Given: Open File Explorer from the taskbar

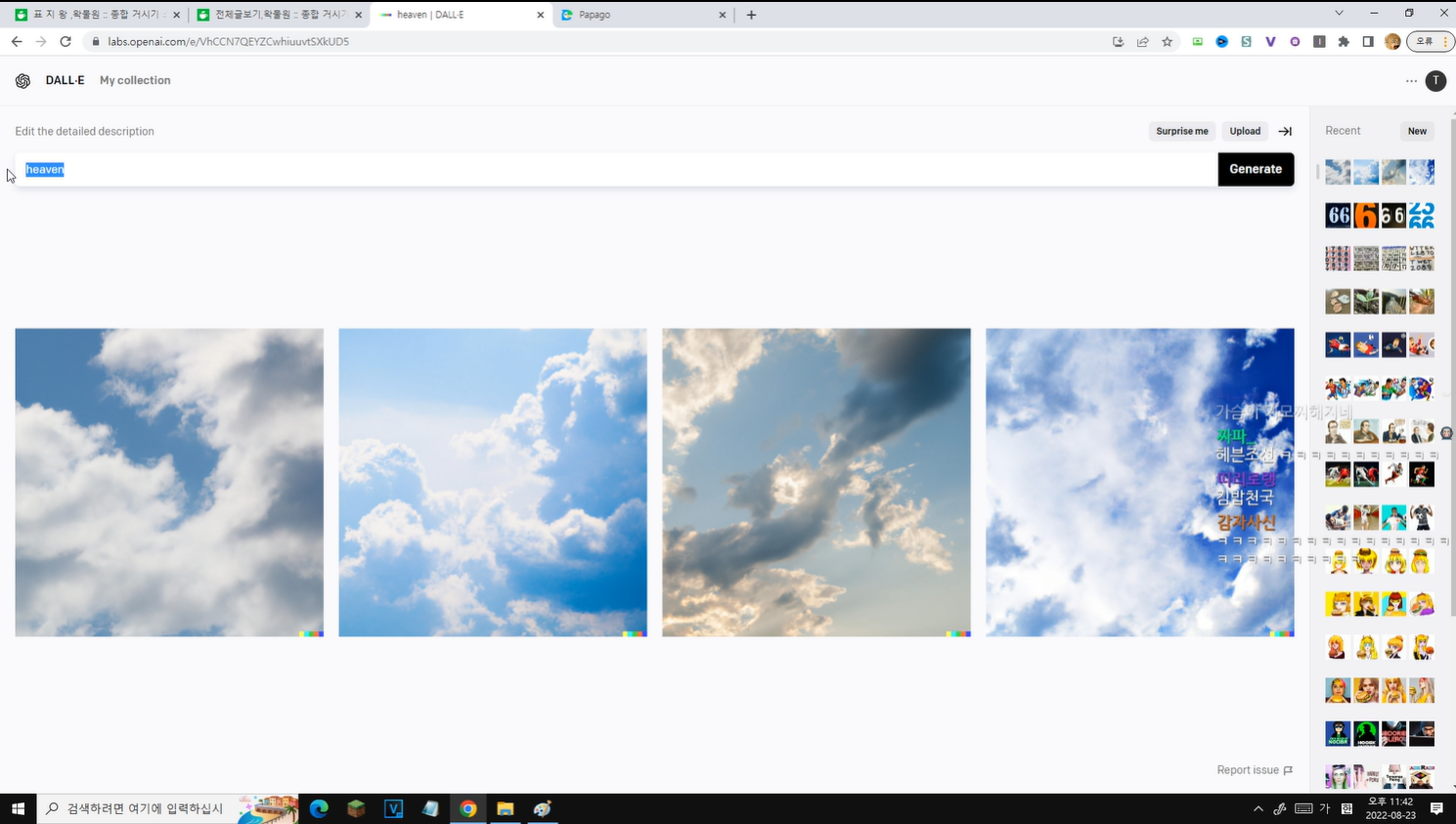Looking at the screenshot, I should pyautogui.click(x=505, y=808).
